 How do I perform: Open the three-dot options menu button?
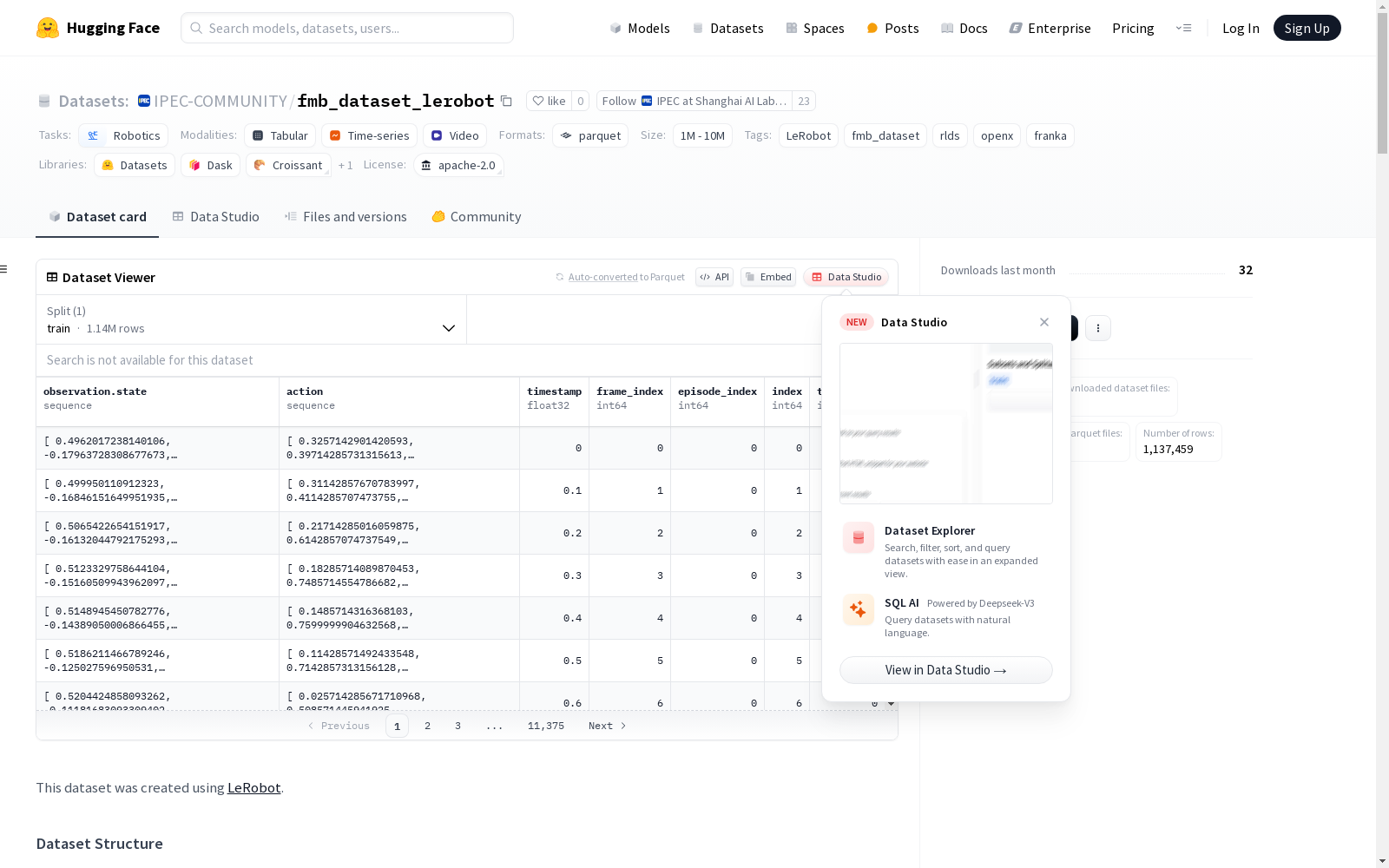click(x=1098, y=327)
